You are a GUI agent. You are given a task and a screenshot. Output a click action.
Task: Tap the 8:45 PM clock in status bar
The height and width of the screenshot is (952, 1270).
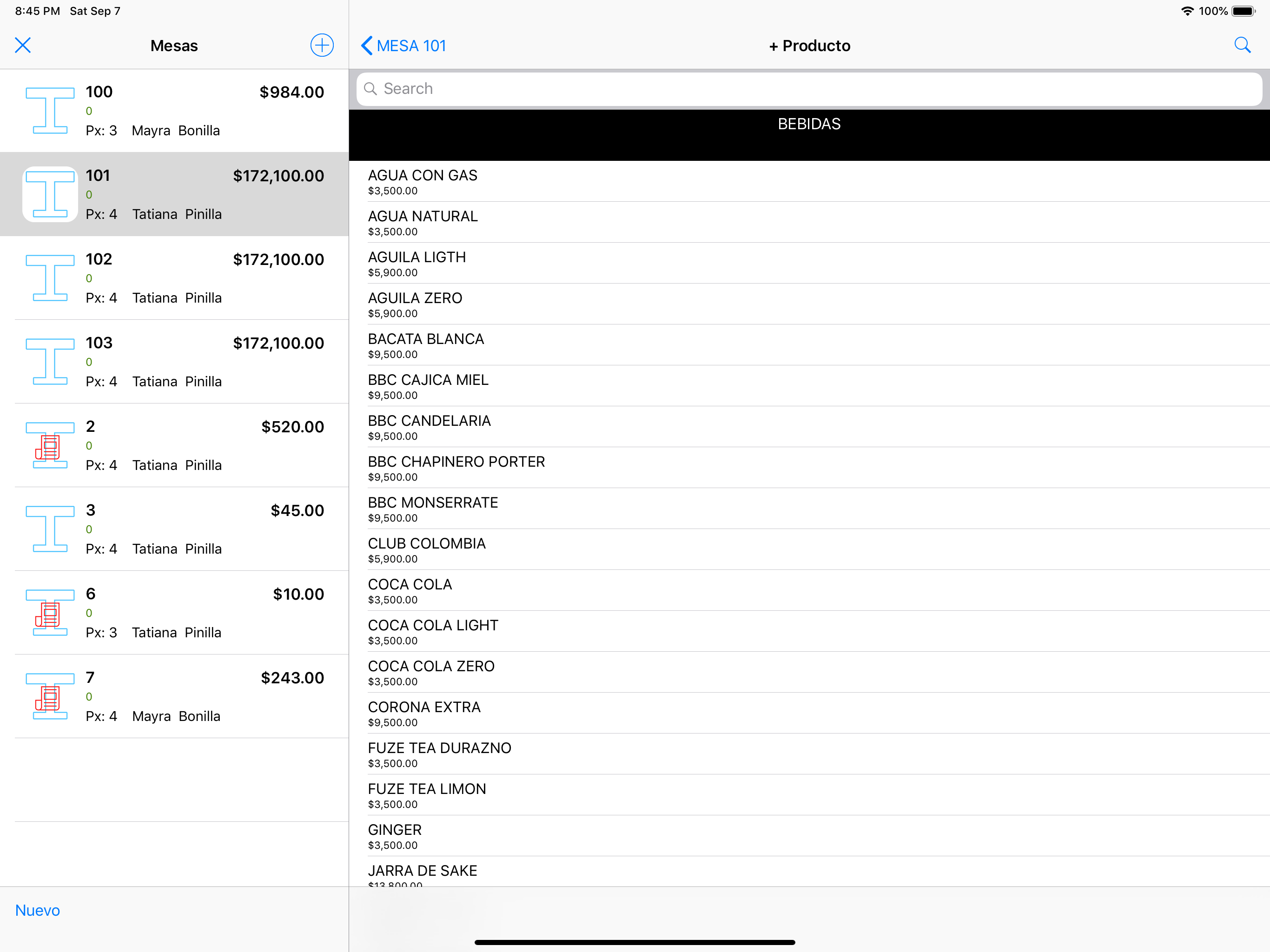tap(37, 11)
